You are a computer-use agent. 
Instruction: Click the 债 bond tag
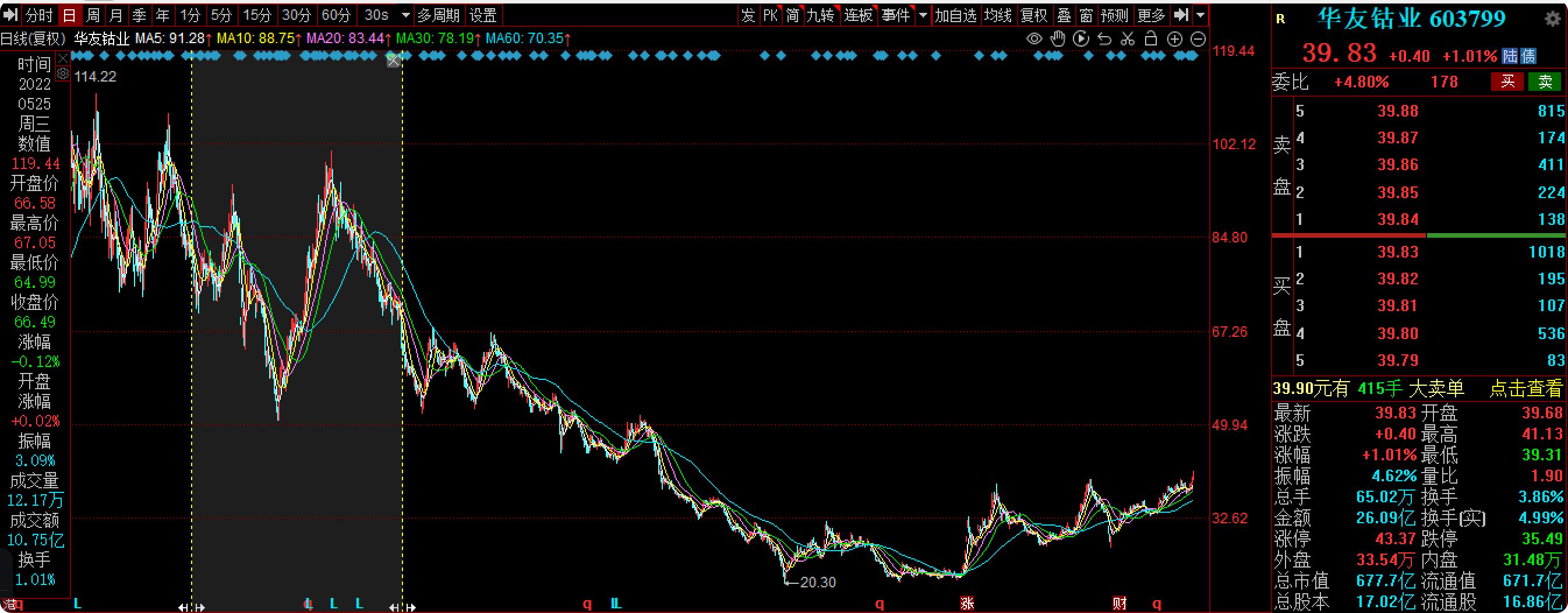pos(1528,56)
